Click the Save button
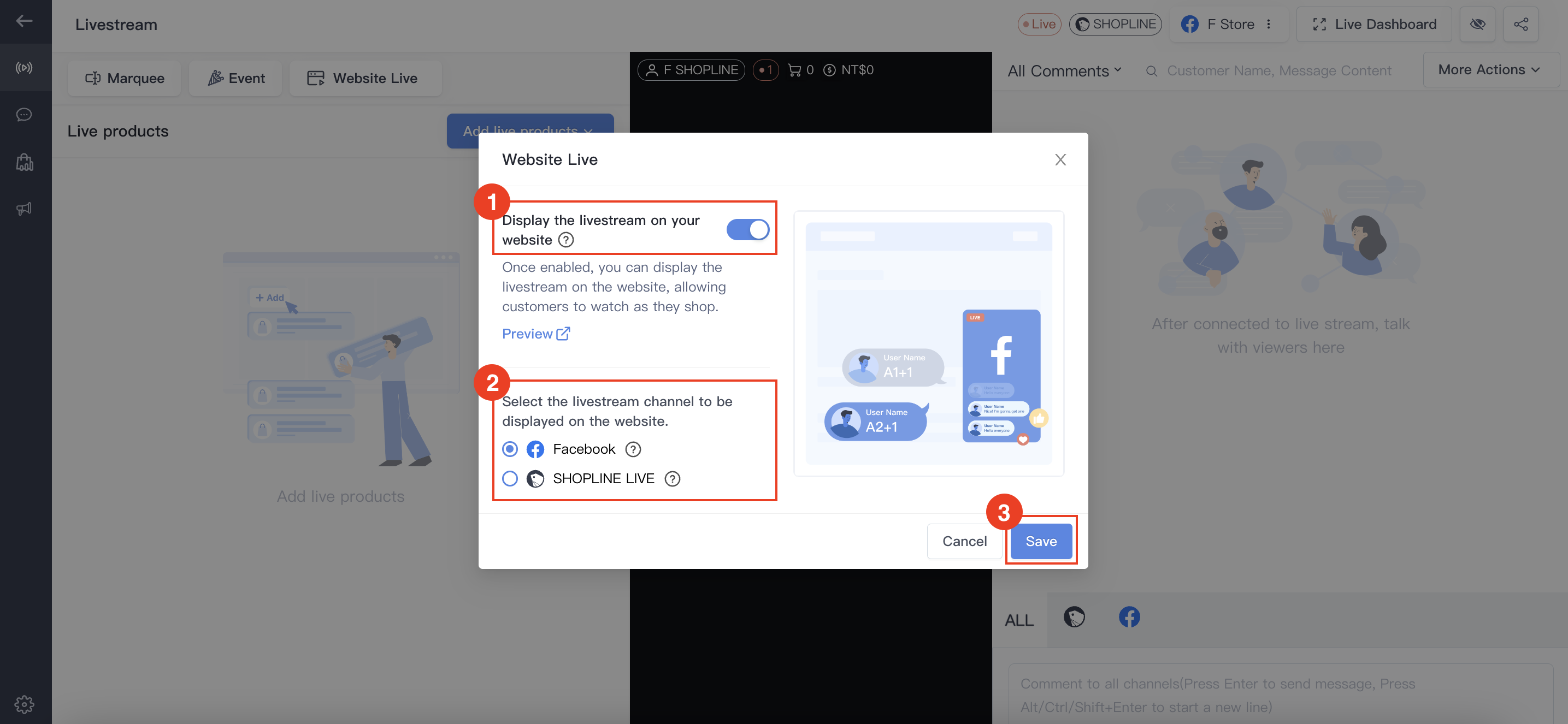Screen dimensions: 1568x724 tap(1041, 541)
